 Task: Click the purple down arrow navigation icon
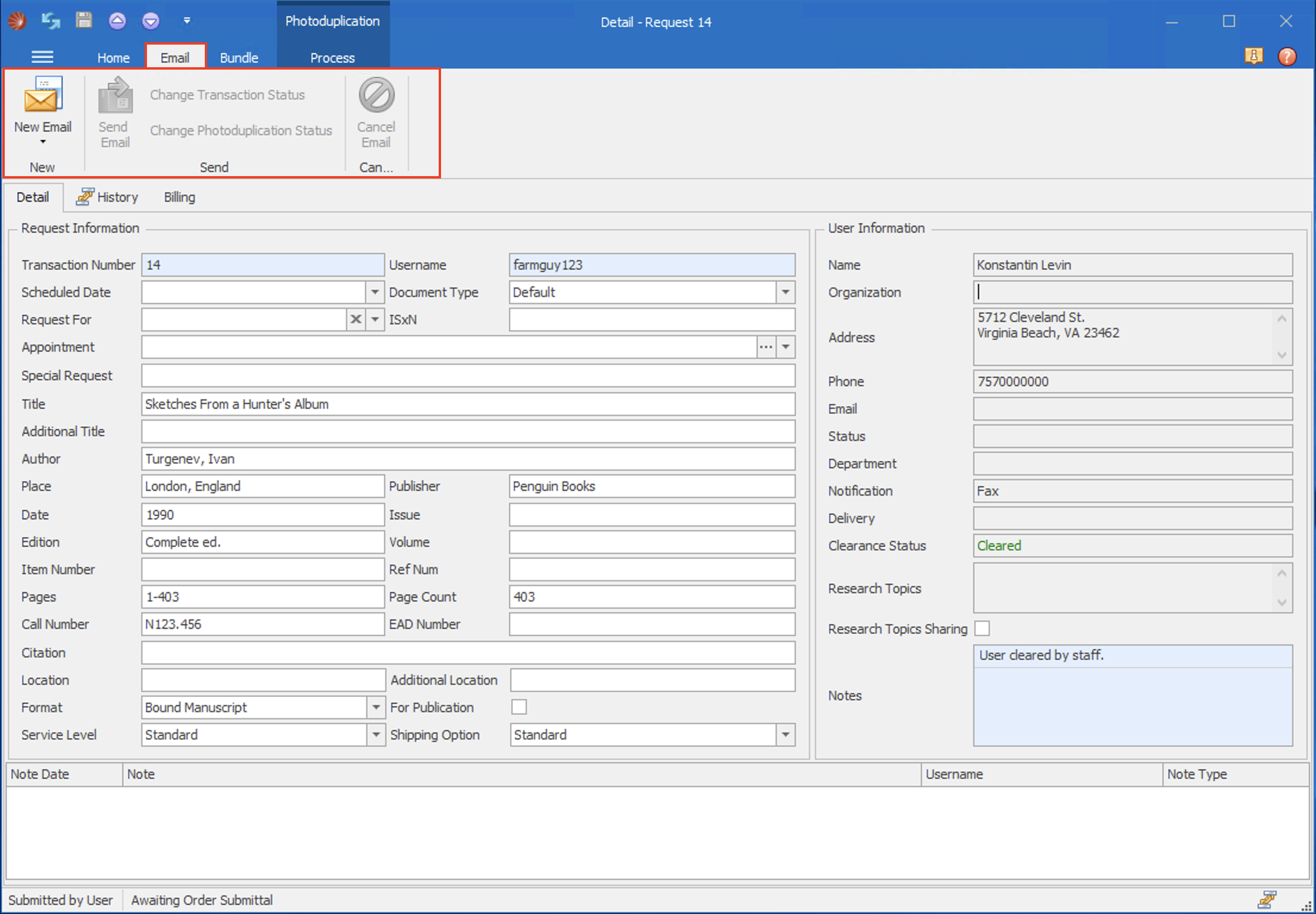(151, 21)
